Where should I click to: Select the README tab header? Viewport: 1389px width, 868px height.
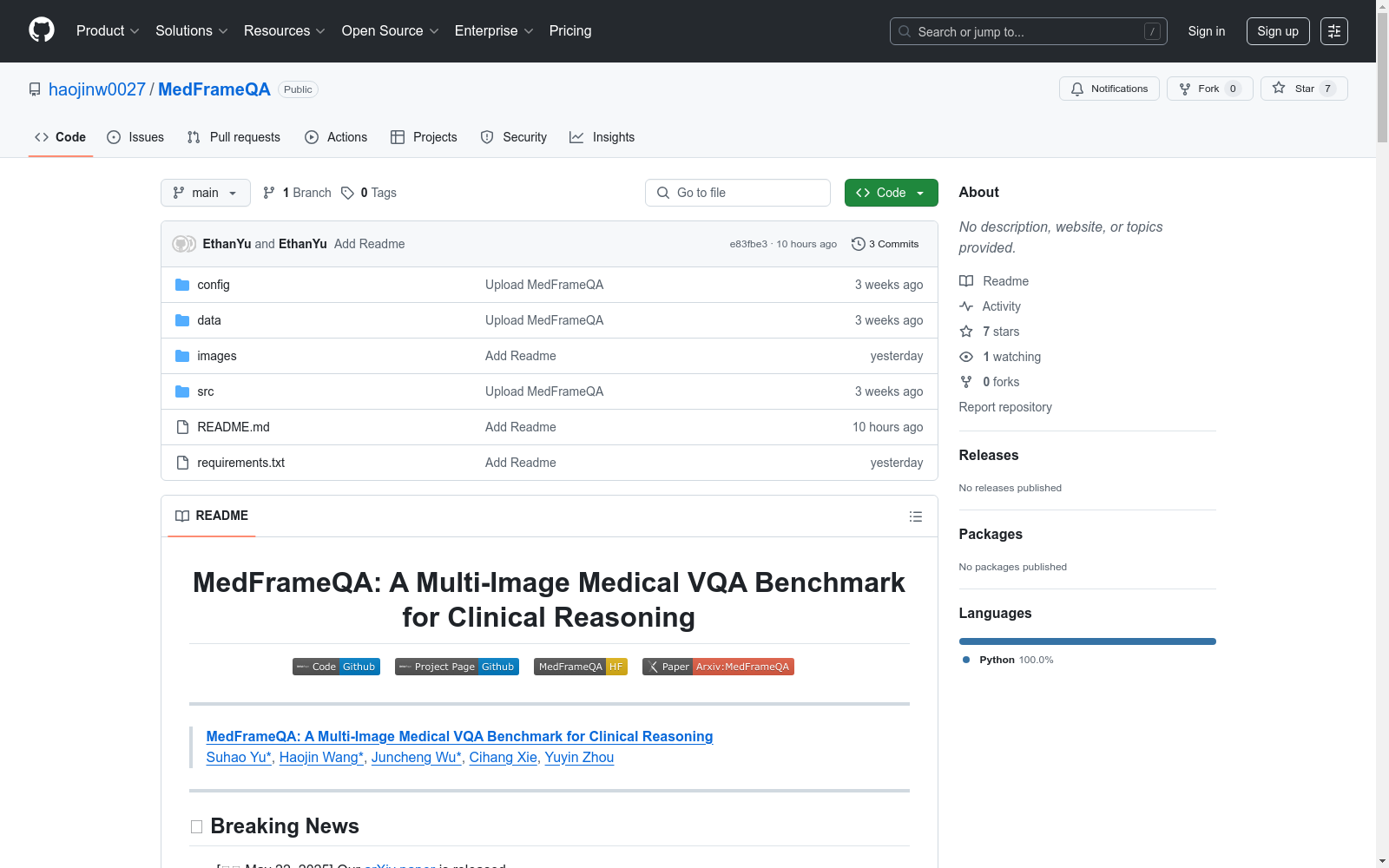coord(212,516)
